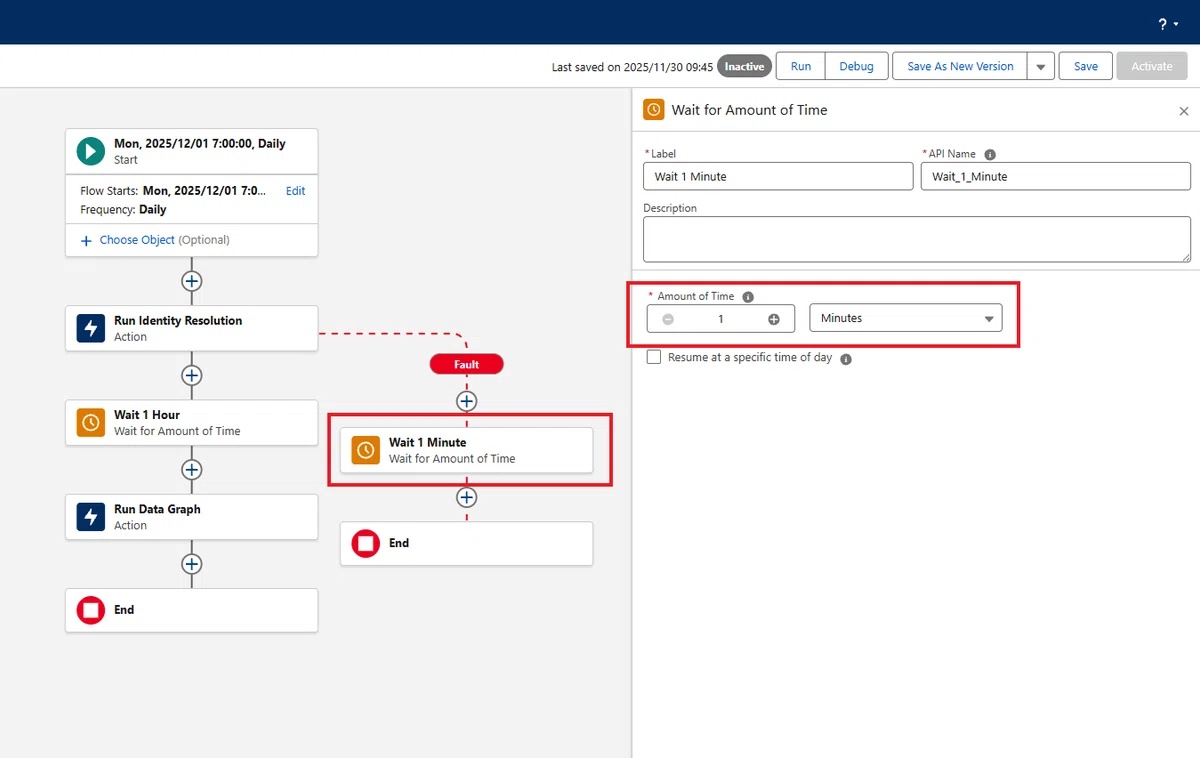This screenshot has height=758, width=1200.
Task: Click the Inactive status badge
Action: tap(744, 67)
